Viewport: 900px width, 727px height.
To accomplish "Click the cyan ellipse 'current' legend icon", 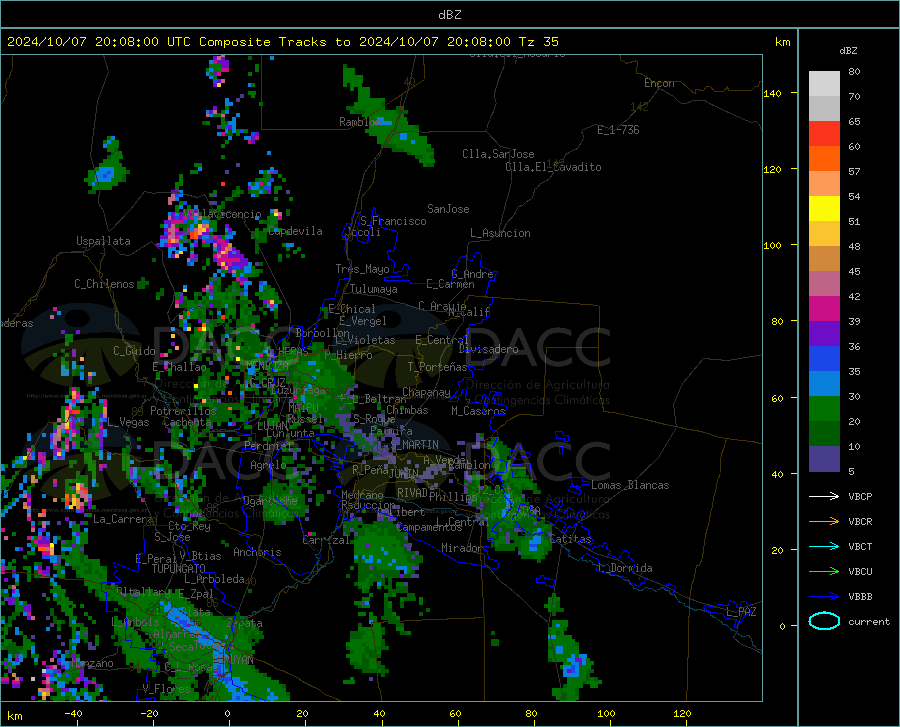I will [x=824, y=621].
